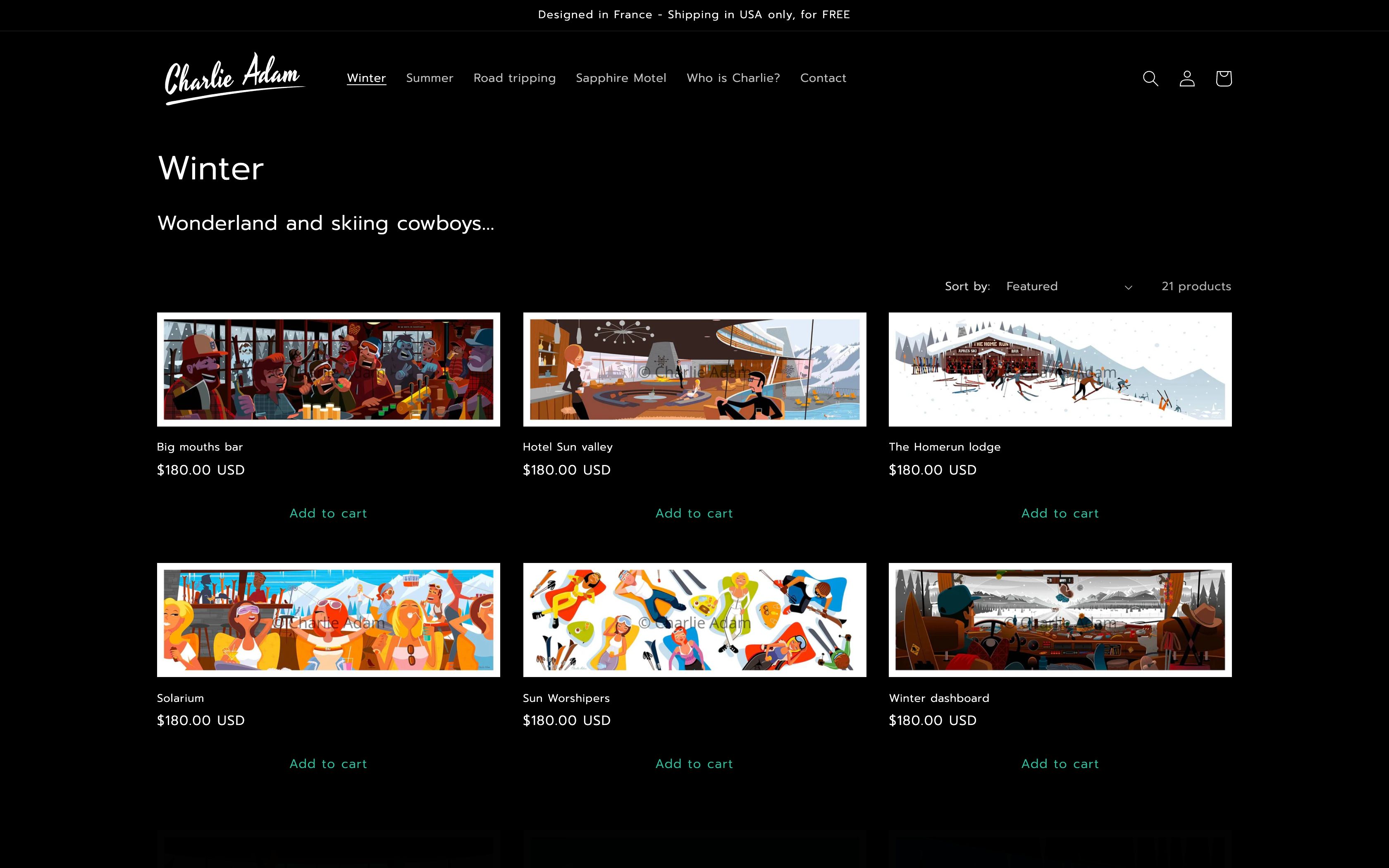
Task: Add Hotel Sun valley to cart
Action: 694,513
